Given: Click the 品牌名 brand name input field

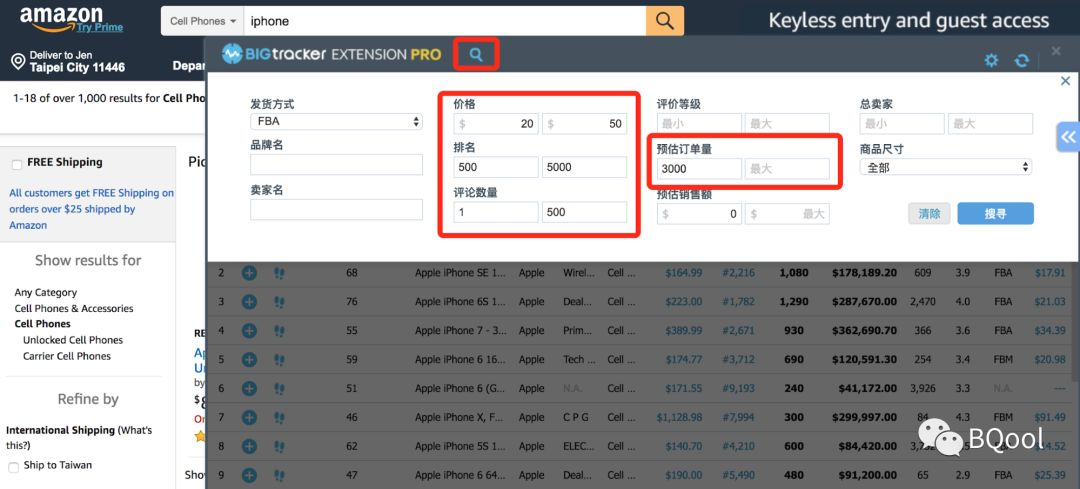Looking at the screenshot, I should pyautogui.click(x=336, y=165).
